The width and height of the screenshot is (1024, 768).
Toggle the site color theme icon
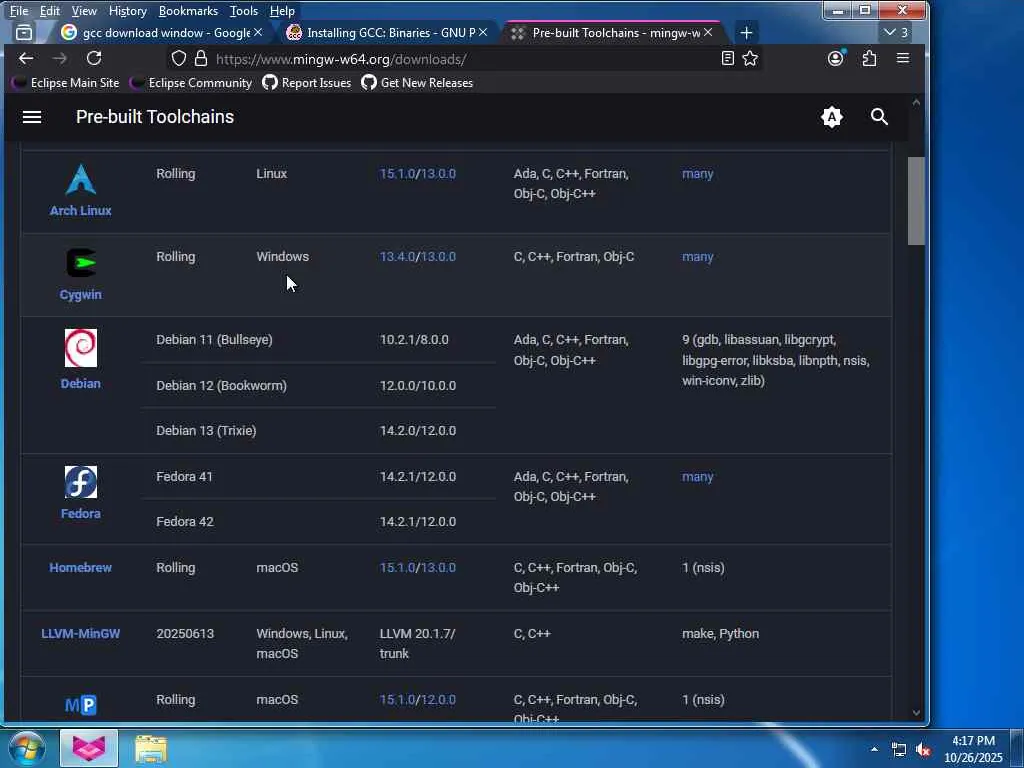[x=831, y=117]
